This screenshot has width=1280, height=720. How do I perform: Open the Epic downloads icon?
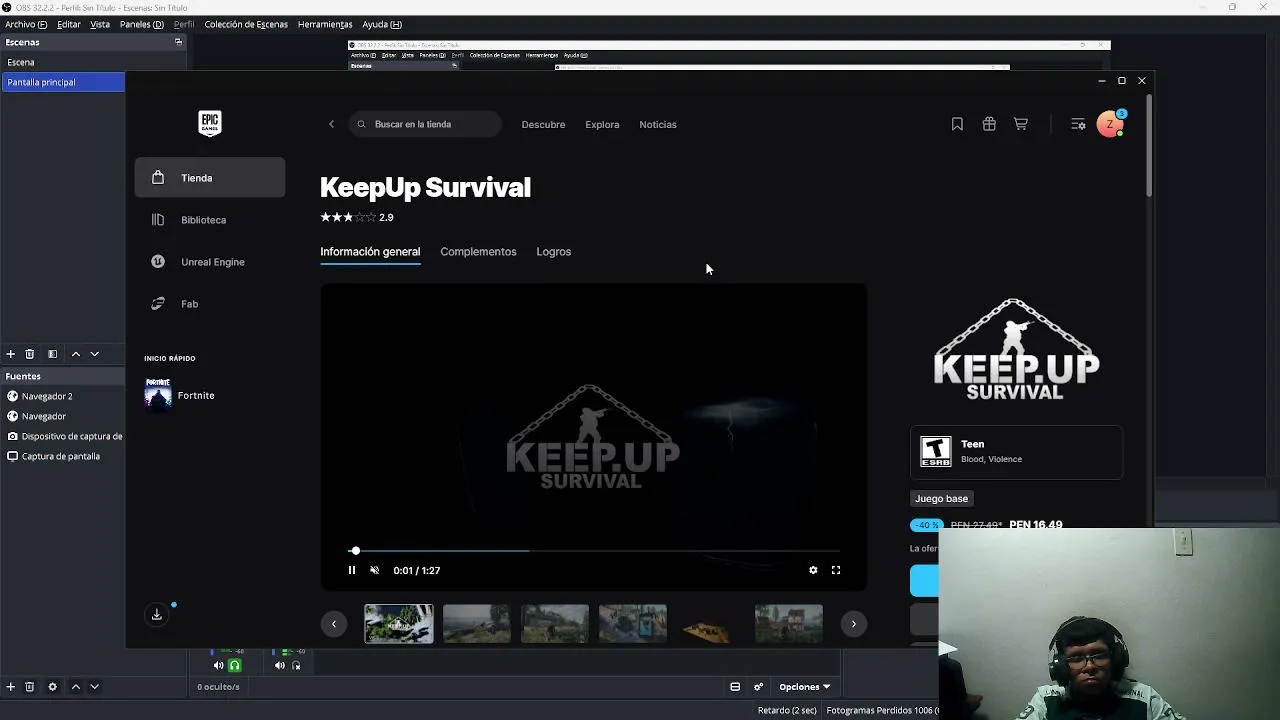(157, 614)
